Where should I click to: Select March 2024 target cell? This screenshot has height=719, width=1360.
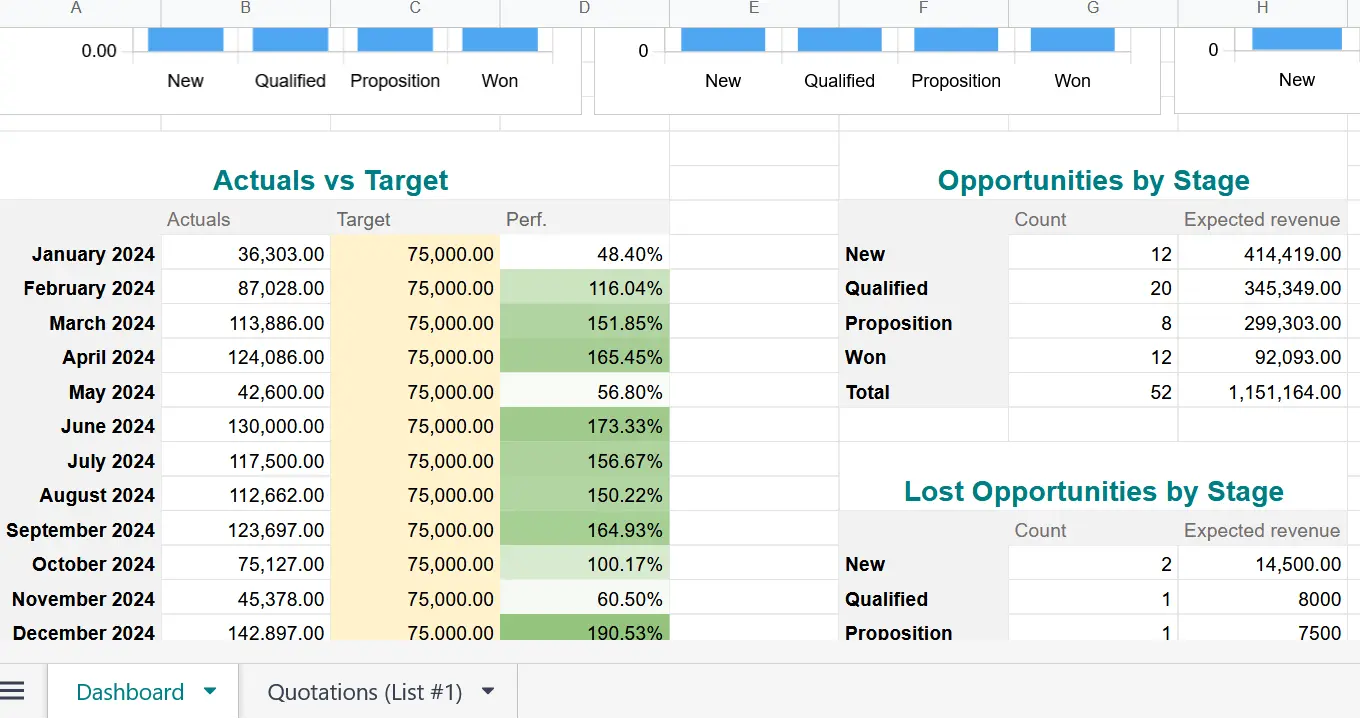point(415,323)
